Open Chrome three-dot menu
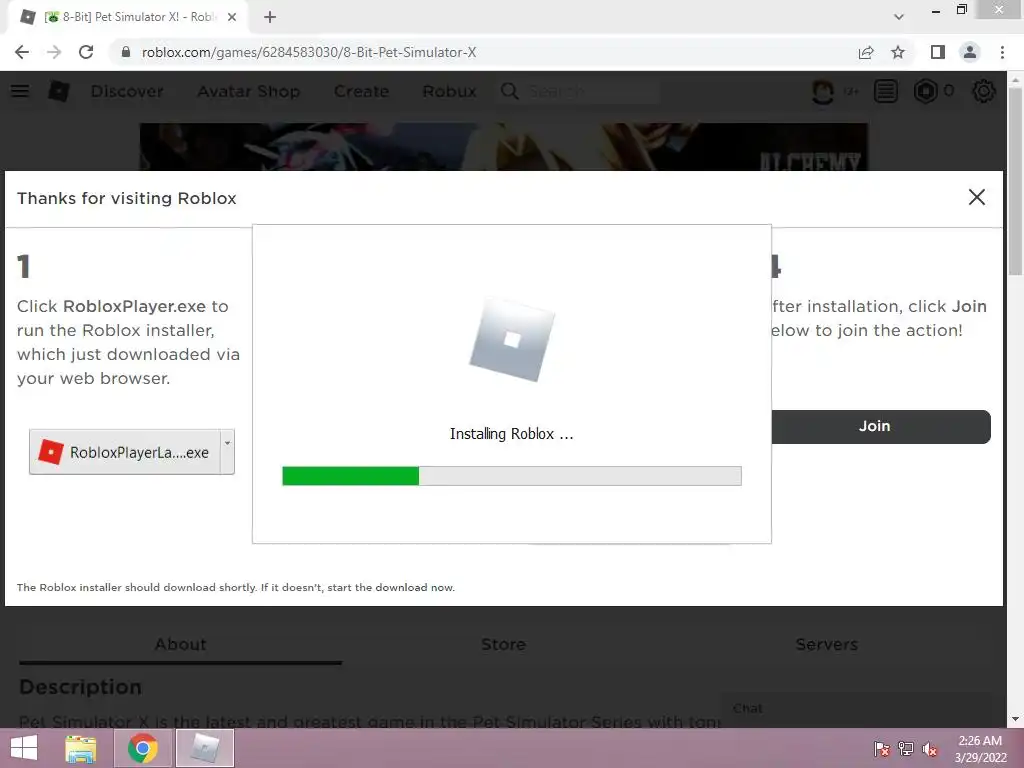 tap(1002, 52)
